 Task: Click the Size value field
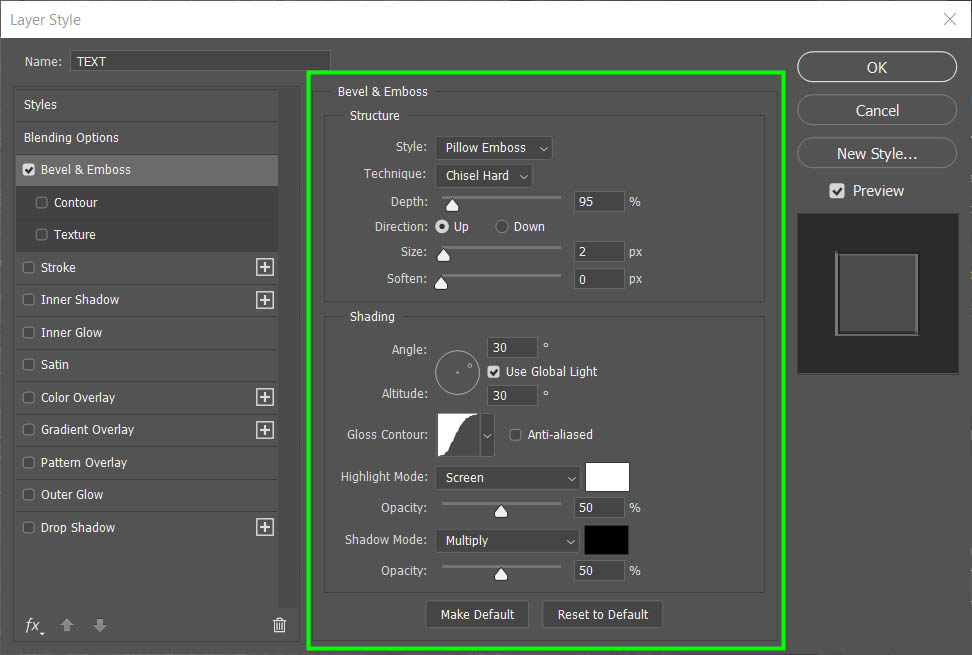coord(599,252)
